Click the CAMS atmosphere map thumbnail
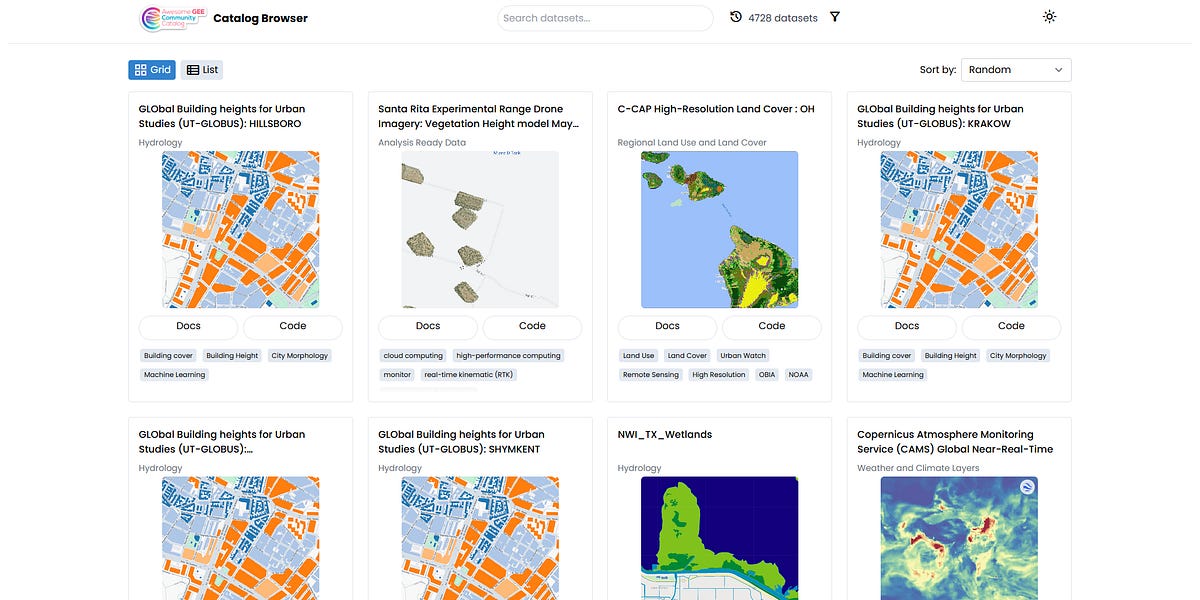The width and height of the screenshot is (1200, 600). [x=959, y=538]
